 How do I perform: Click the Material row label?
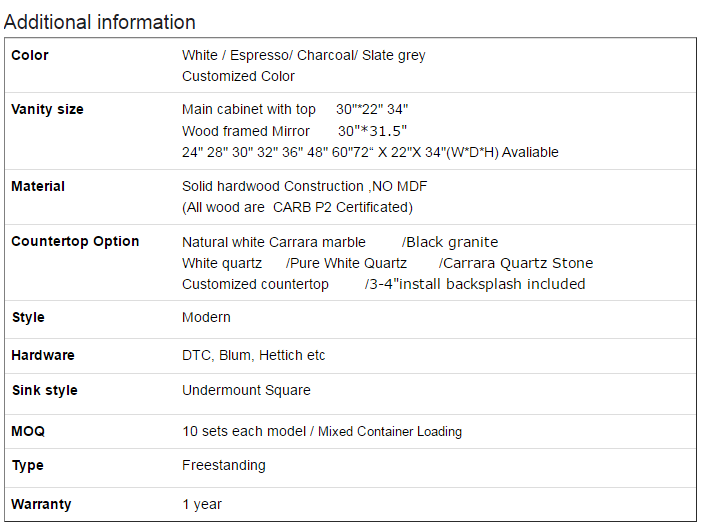point(38,186)
